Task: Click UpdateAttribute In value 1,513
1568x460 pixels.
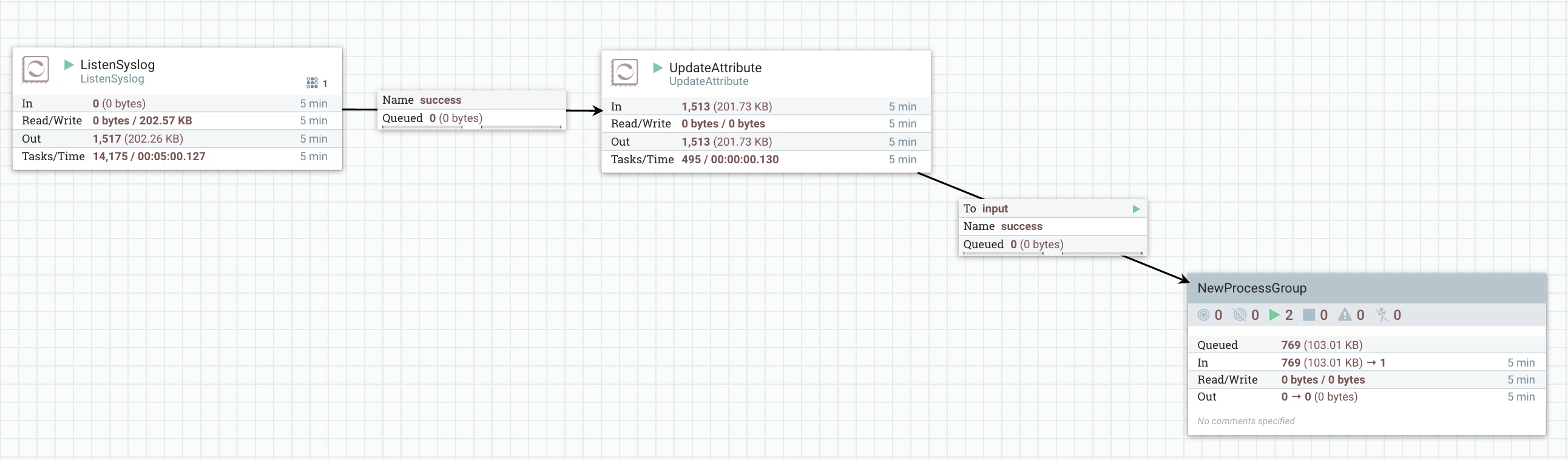Action: click(727, 106)
